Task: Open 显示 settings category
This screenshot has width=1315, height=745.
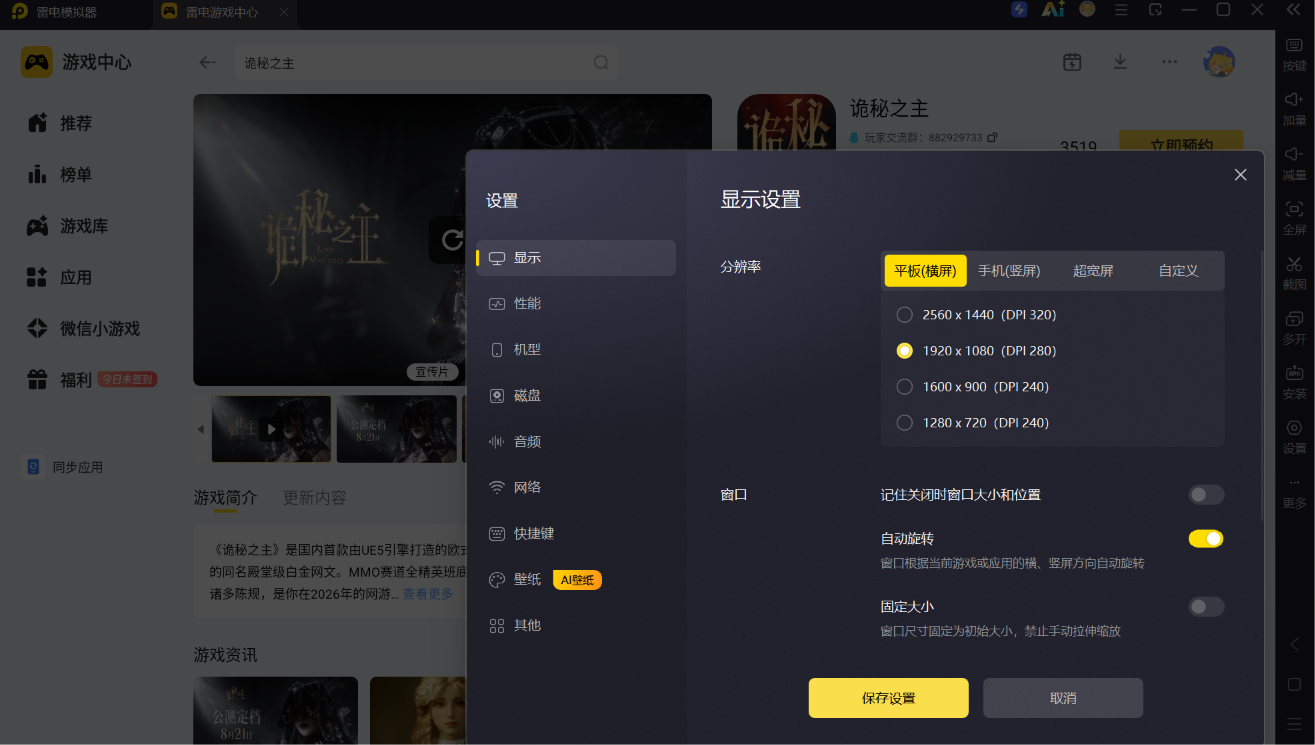Action: (576, 258)
